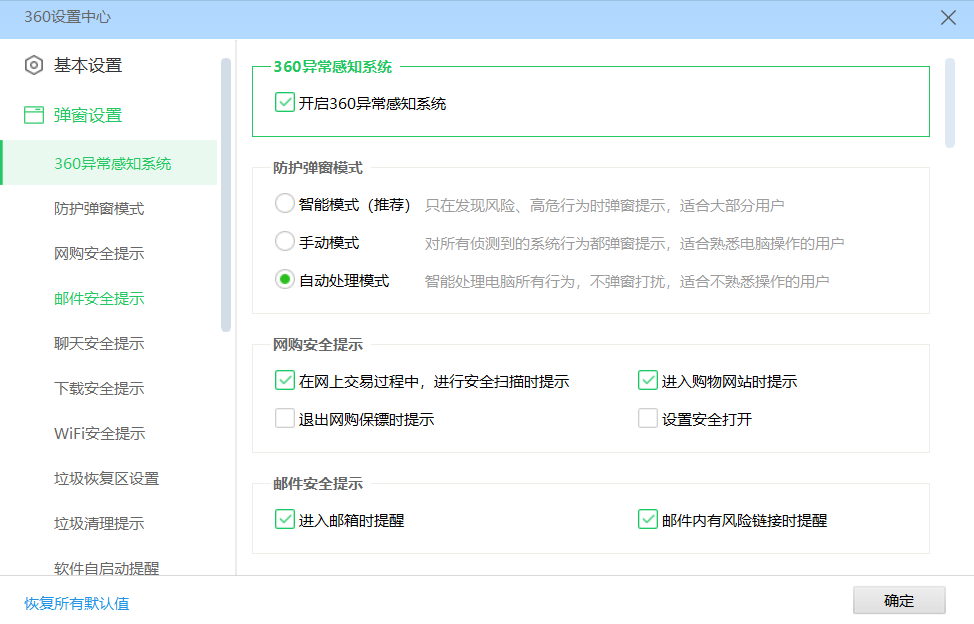Toggle 进入邮箱时提醒 checkbox
Viewport: 974px width, 624px height.
284,519
